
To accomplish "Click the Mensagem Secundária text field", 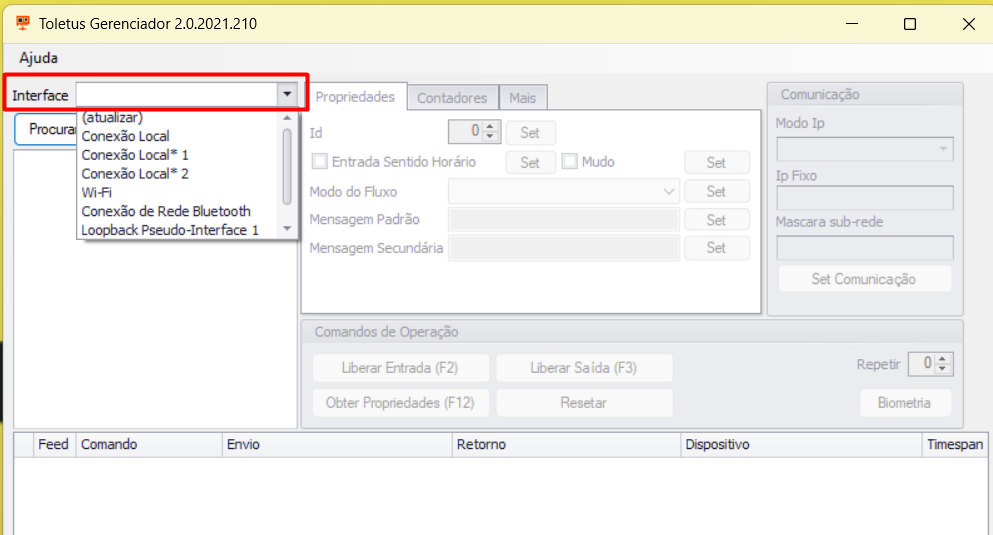I will (x=564, y=248).
